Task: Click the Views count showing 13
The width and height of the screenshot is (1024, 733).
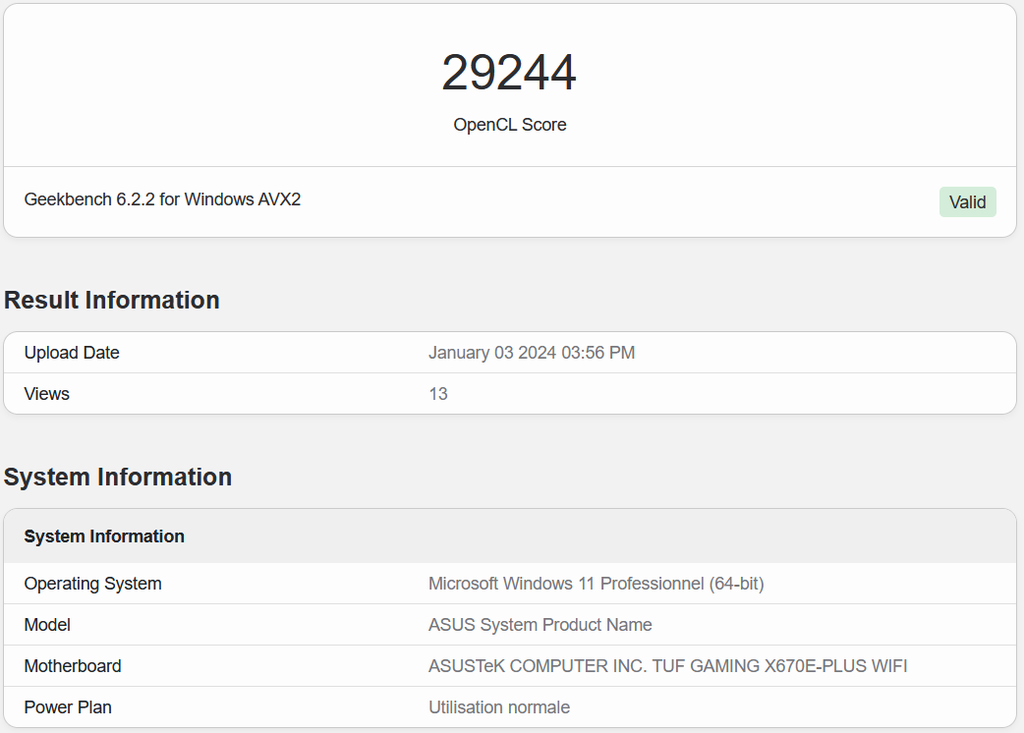Action: [x=437, y=393]
